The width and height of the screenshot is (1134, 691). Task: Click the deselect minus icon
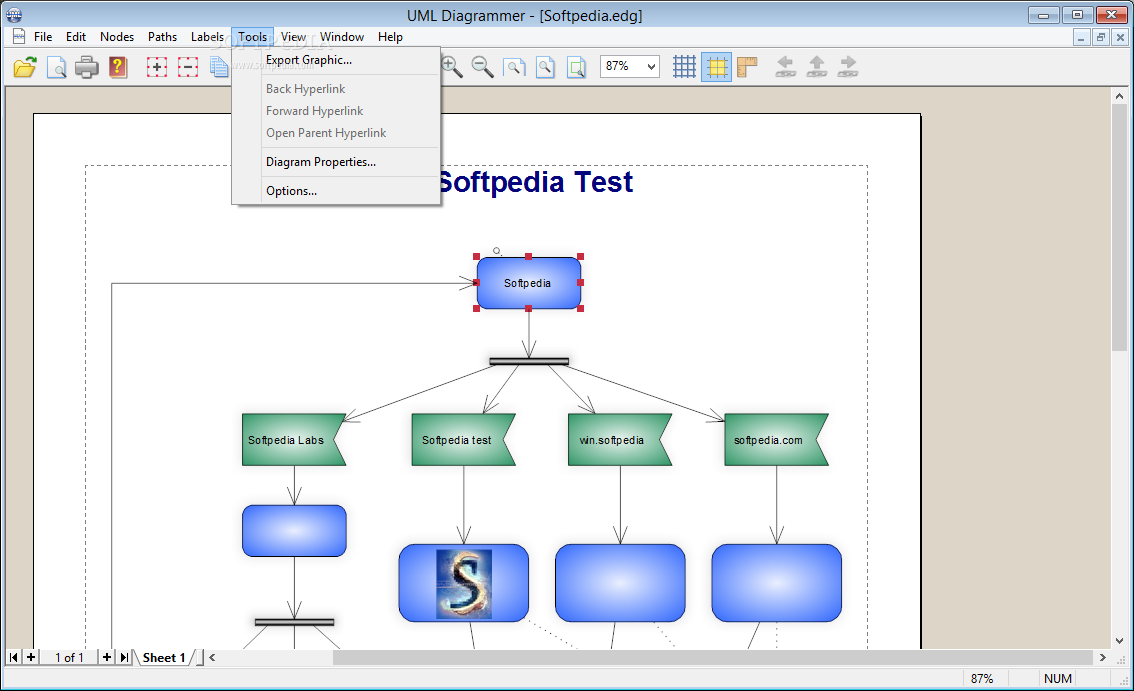click(188, 67)
